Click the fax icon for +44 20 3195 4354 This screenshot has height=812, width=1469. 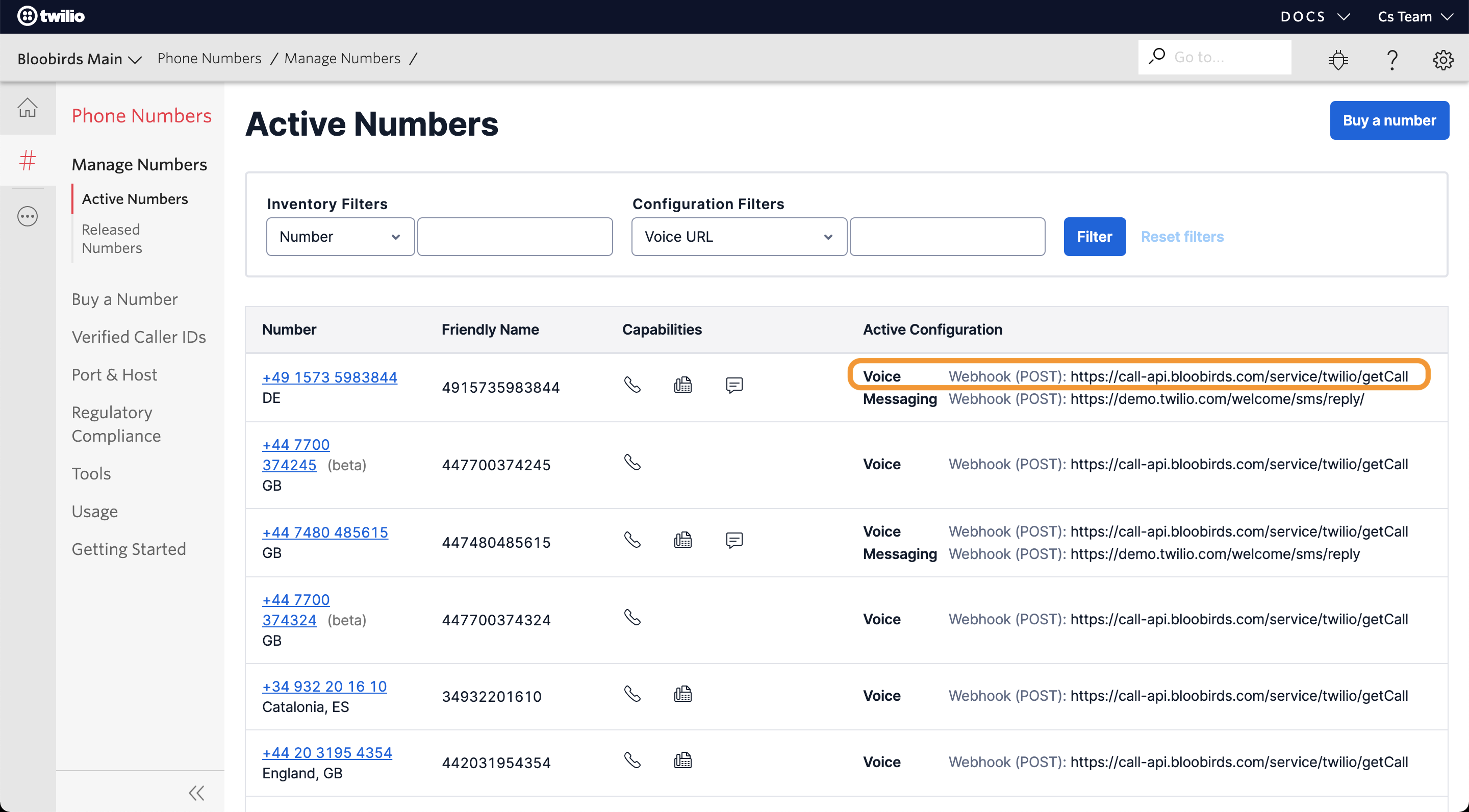click(682, 760)
